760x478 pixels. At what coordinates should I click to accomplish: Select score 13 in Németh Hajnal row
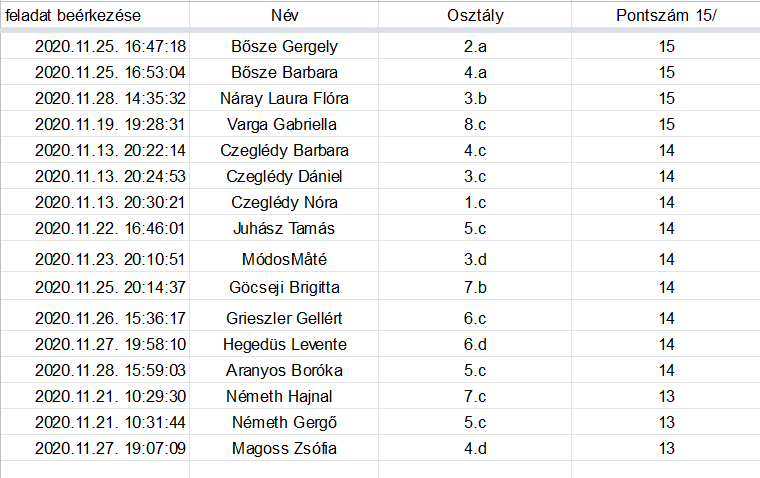pyautogui.click(x=666, y=397)
